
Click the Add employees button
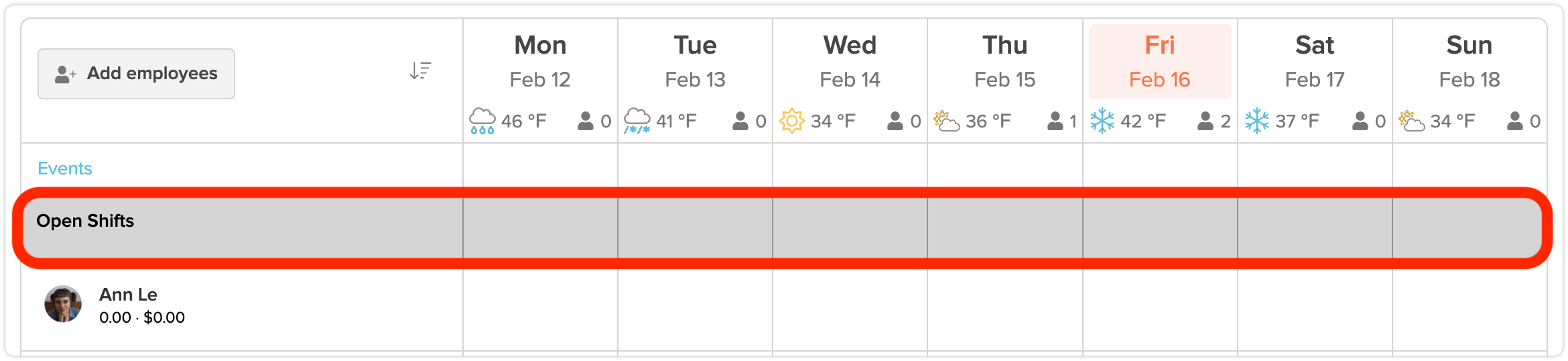tap(137, 74)
